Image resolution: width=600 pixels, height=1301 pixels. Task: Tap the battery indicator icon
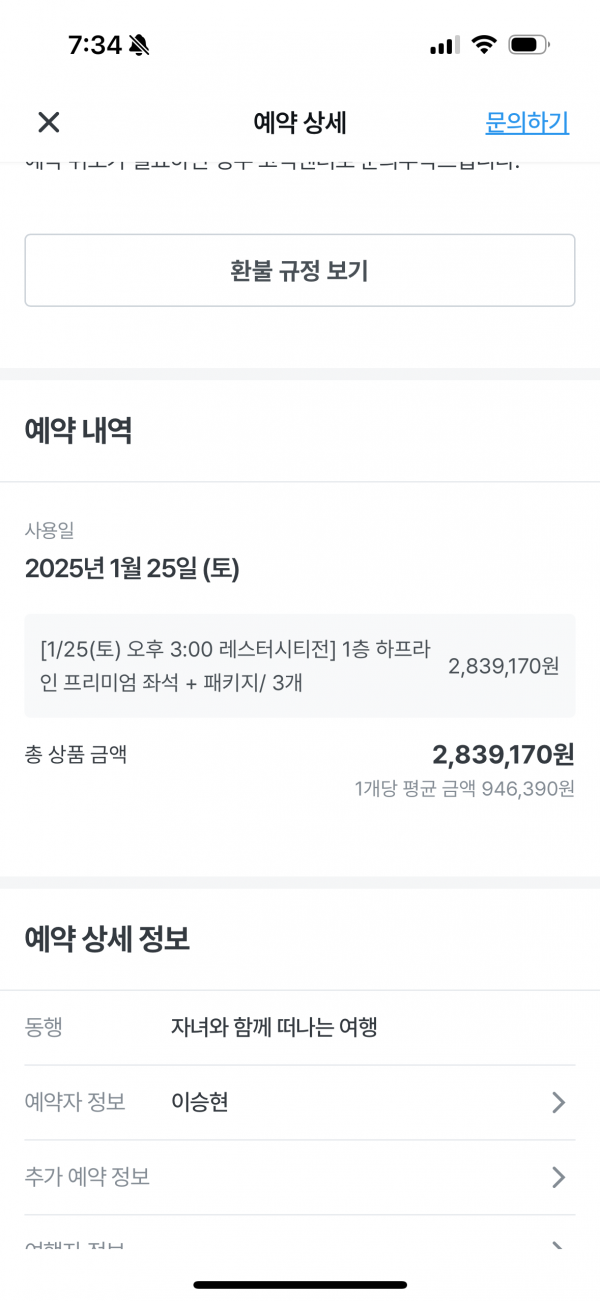pos(529,45)
